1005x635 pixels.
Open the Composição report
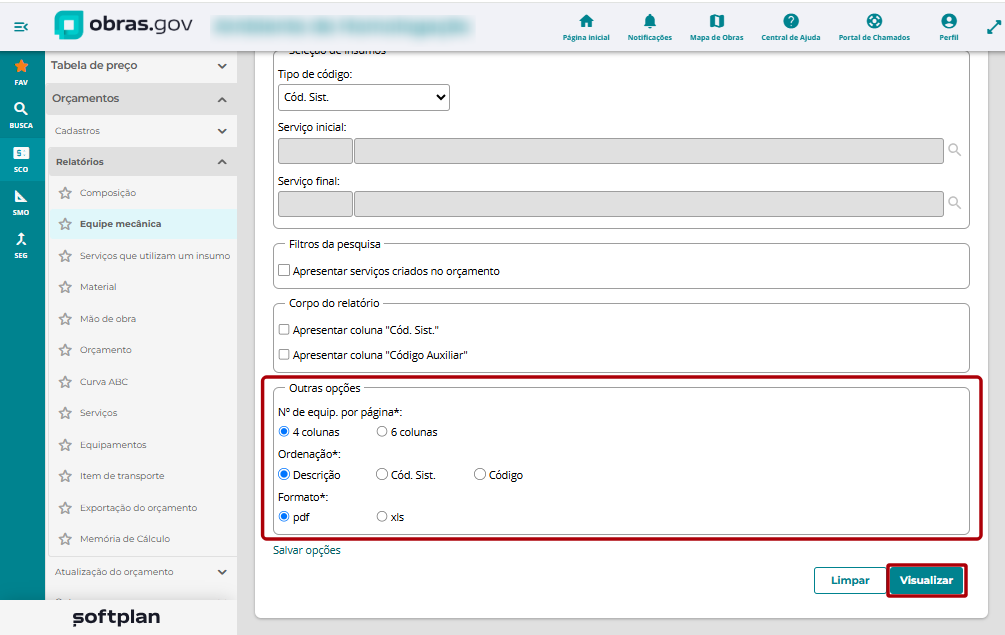[x=108, y=193]
